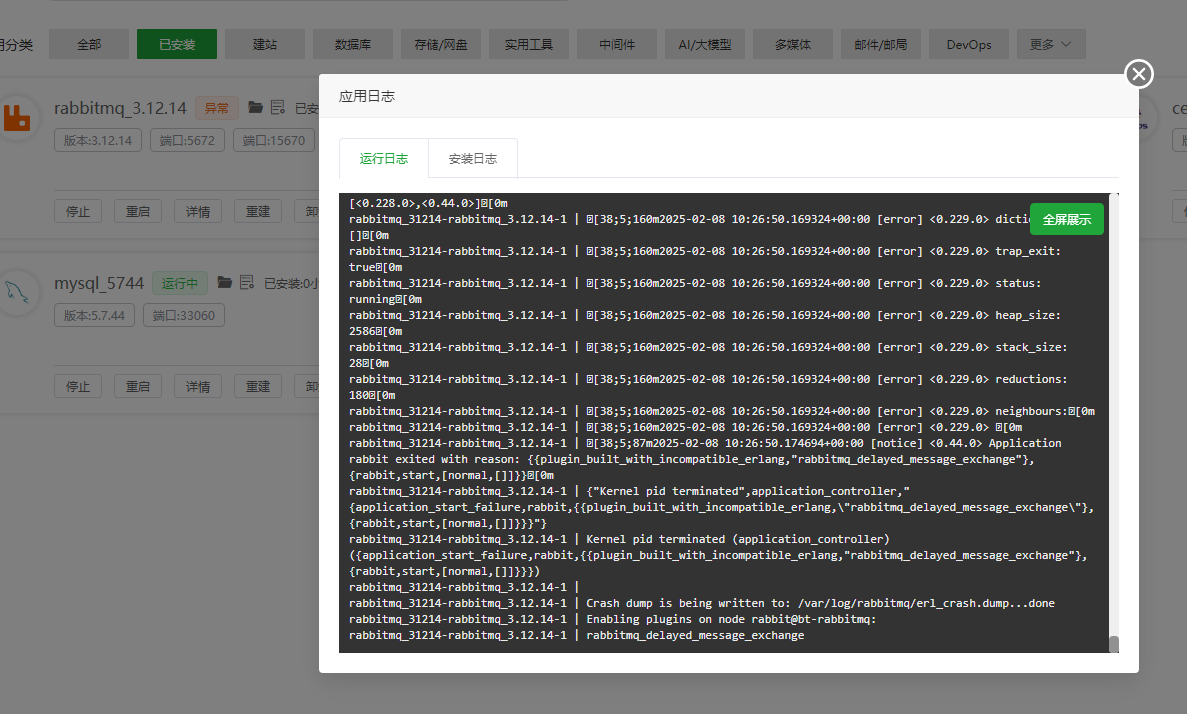The image size is (1187, 714).
Task: Open the rabbitmq_3.12.14 folder icon
Action: pyautogui.click(x=256, y=108)
